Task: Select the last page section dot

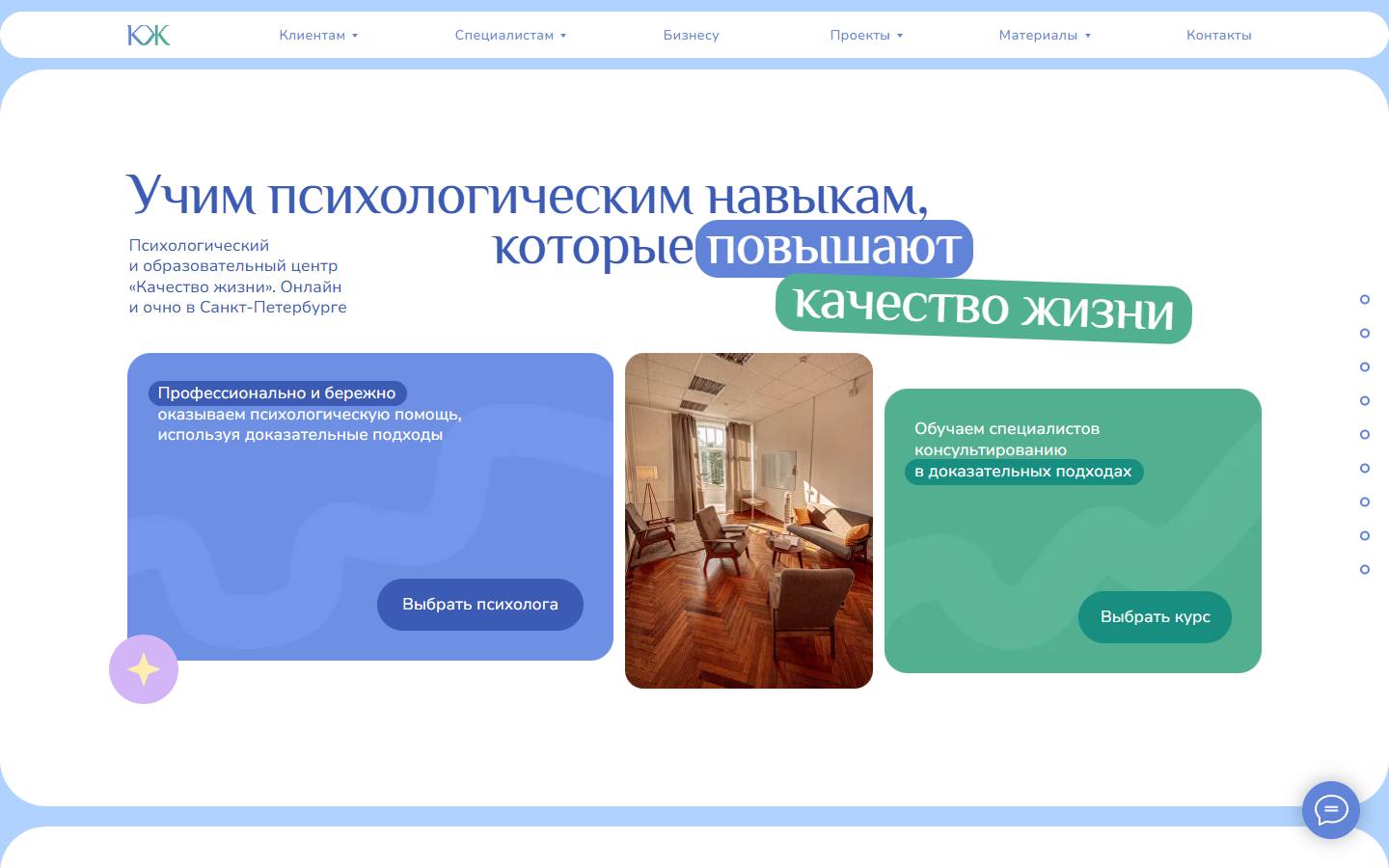Action: coord(1365,569)
